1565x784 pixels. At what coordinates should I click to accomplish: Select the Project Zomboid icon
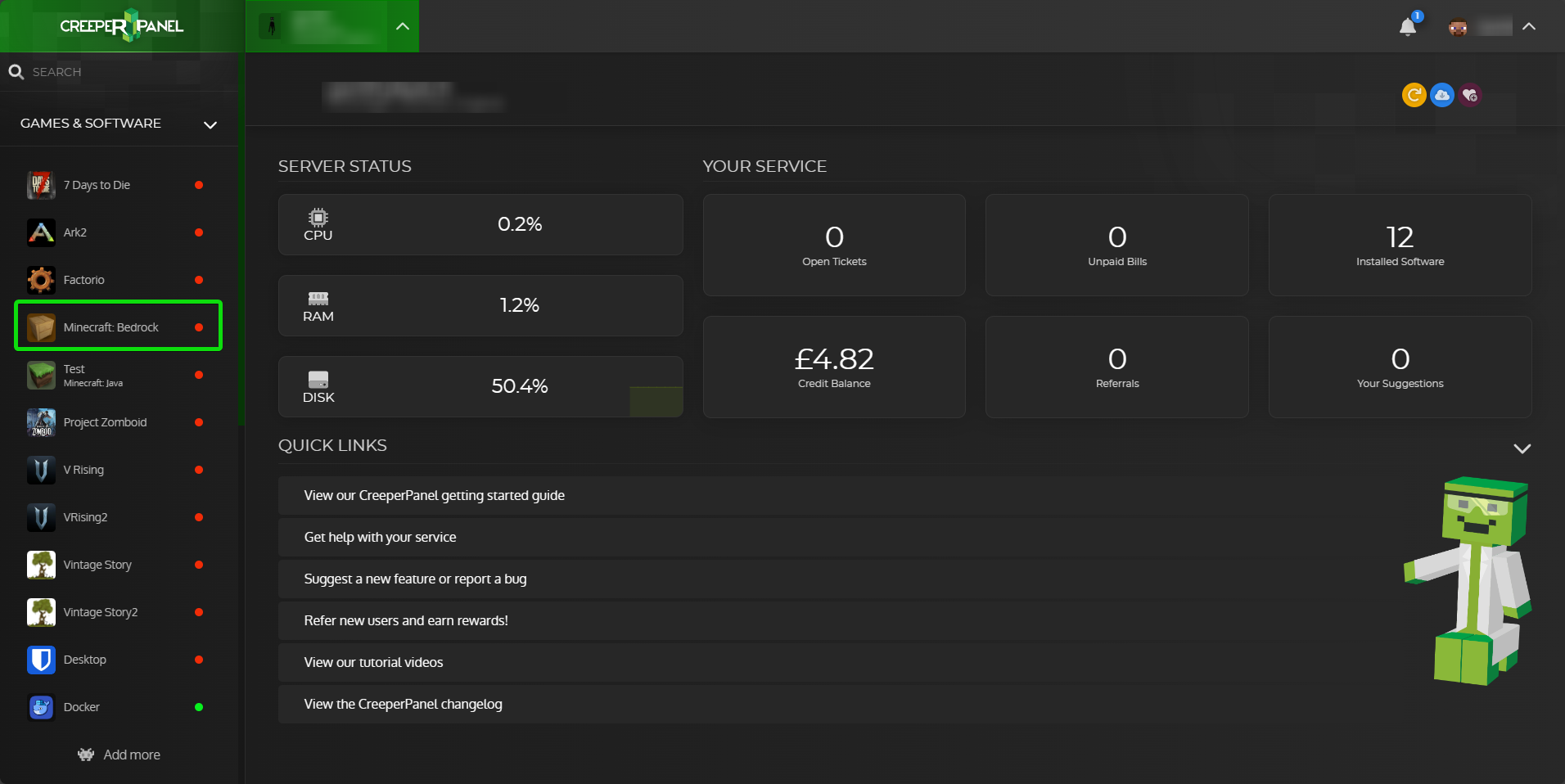point(41,422)
